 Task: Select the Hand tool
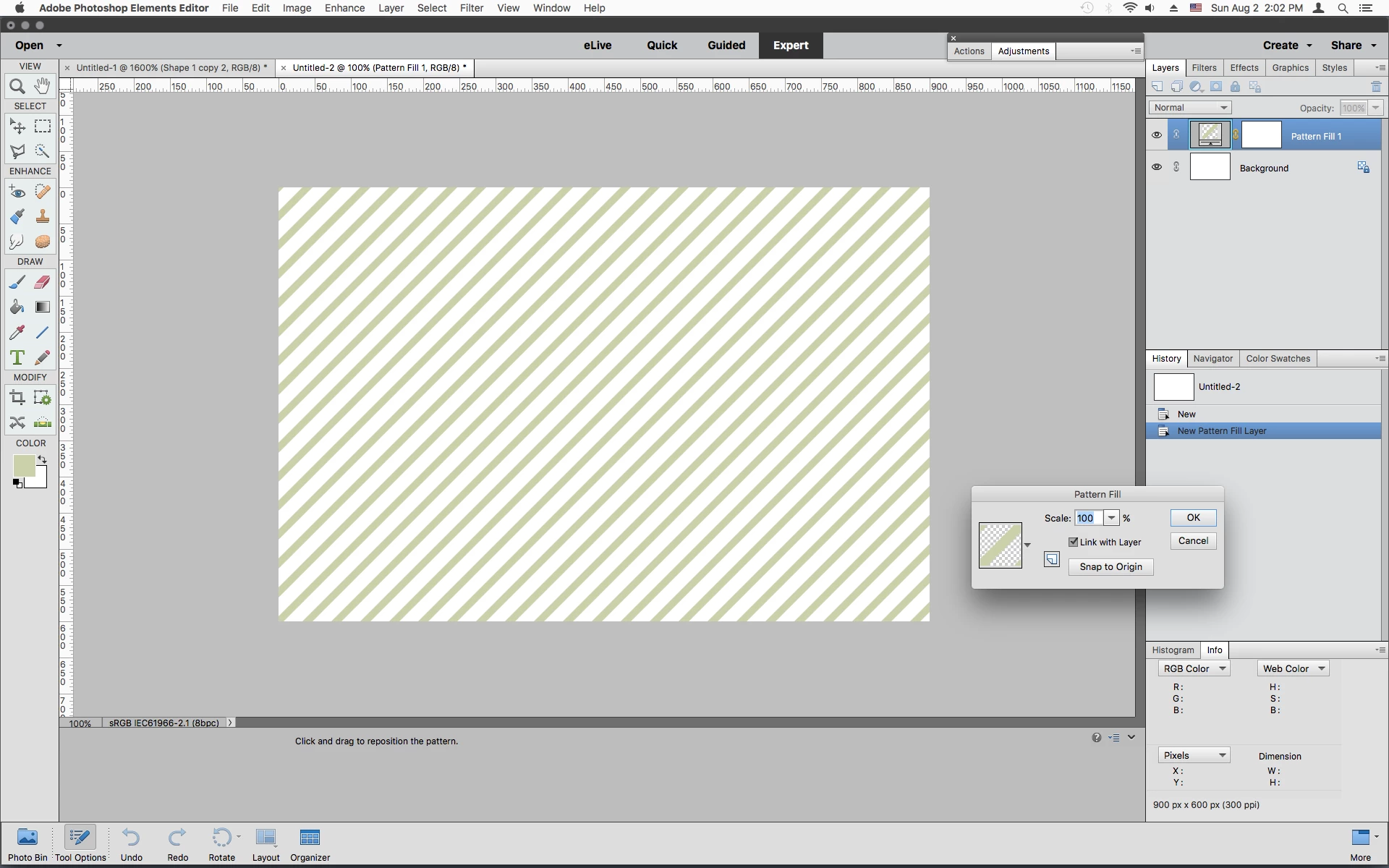[42, 86]
